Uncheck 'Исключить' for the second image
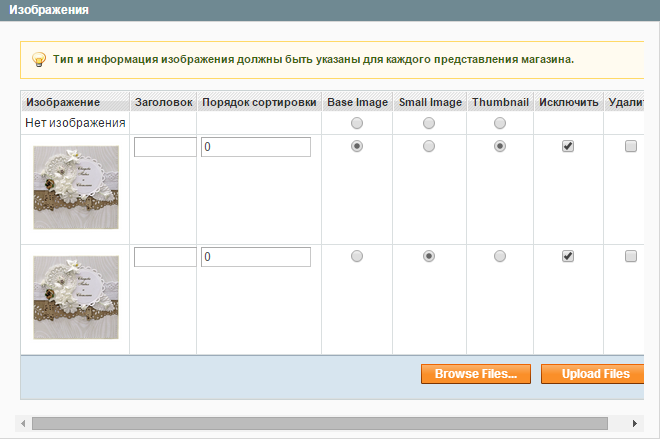Screen dimensions: 663x444 click(568, 256)
